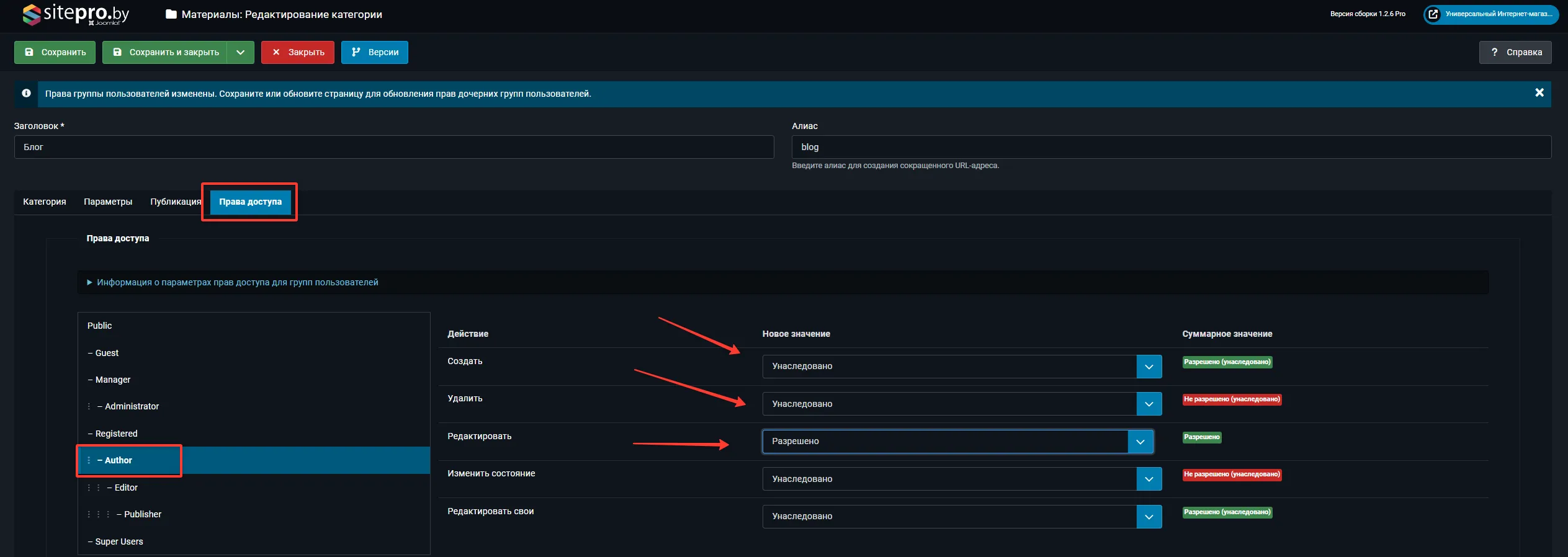
Task: Open the Публикация tab
Action: tap(175, 202)
